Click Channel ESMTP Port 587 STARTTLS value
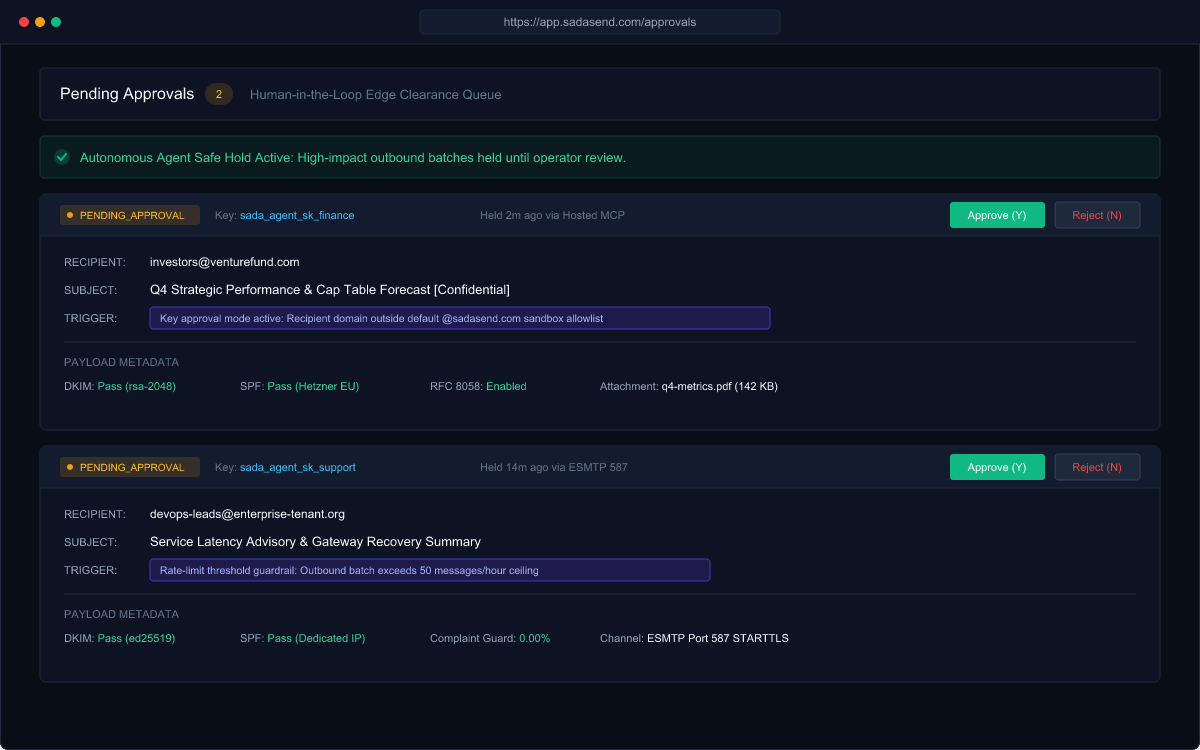 pos(718,638)
